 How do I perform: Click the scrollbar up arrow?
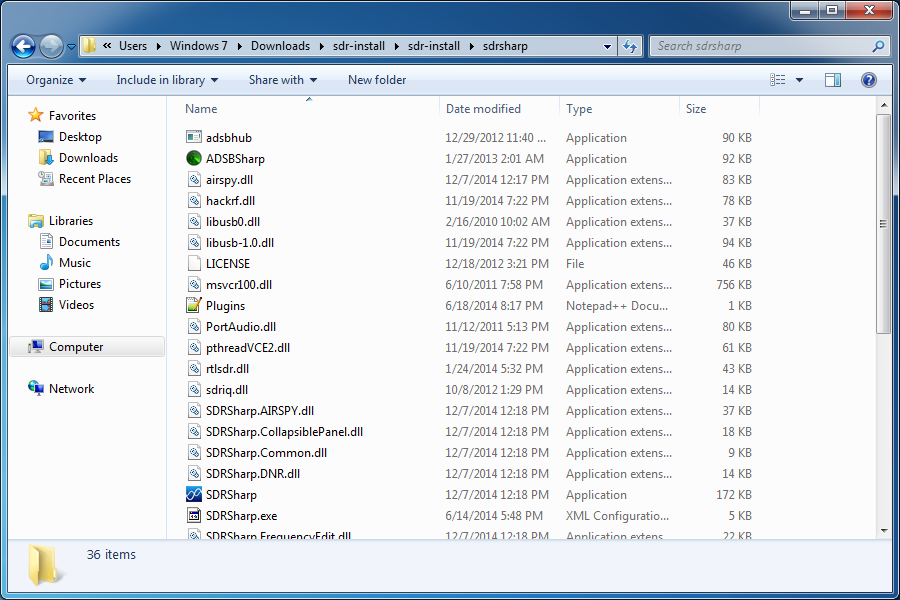(884, 106)
